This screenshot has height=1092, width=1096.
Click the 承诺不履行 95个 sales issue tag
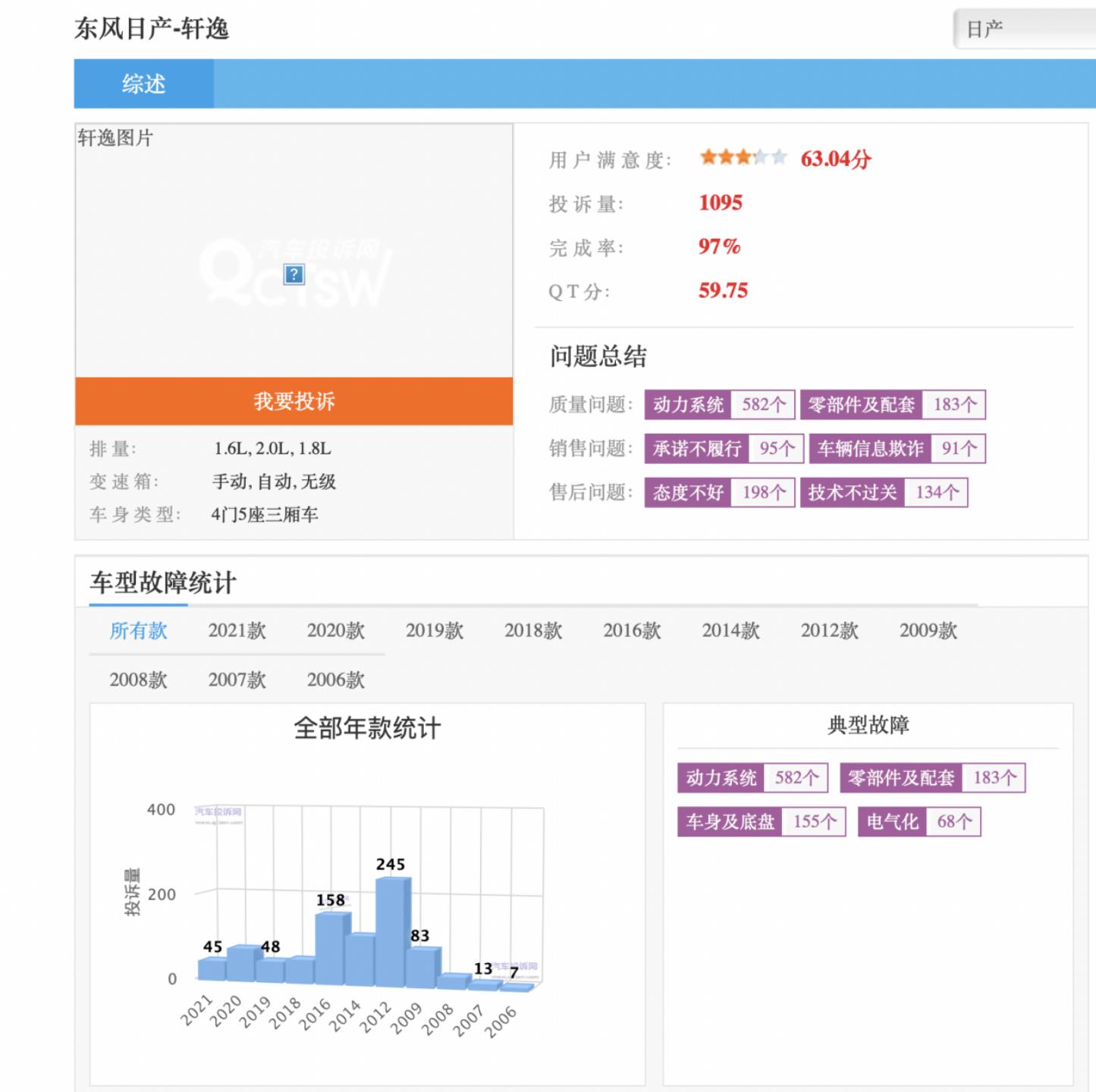[723, 448]
